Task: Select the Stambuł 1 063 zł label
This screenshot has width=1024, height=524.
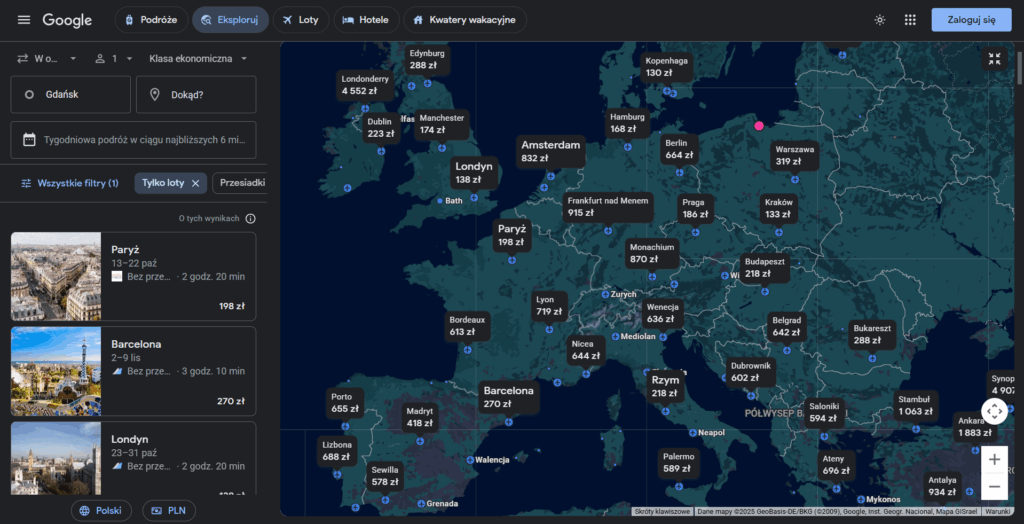Action: pyautogui.click(x=916, y=405)
